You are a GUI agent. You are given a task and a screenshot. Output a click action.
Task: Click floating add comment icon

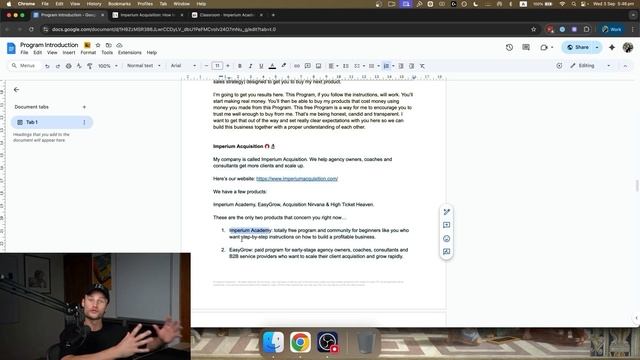(x=447, y=225)
